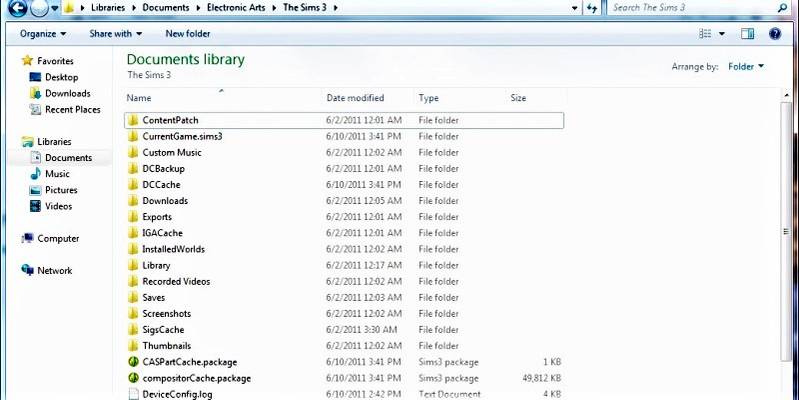Click the Forward navigation arrow
The height and width of the screenshot is (400, 799).
(40, 8)
